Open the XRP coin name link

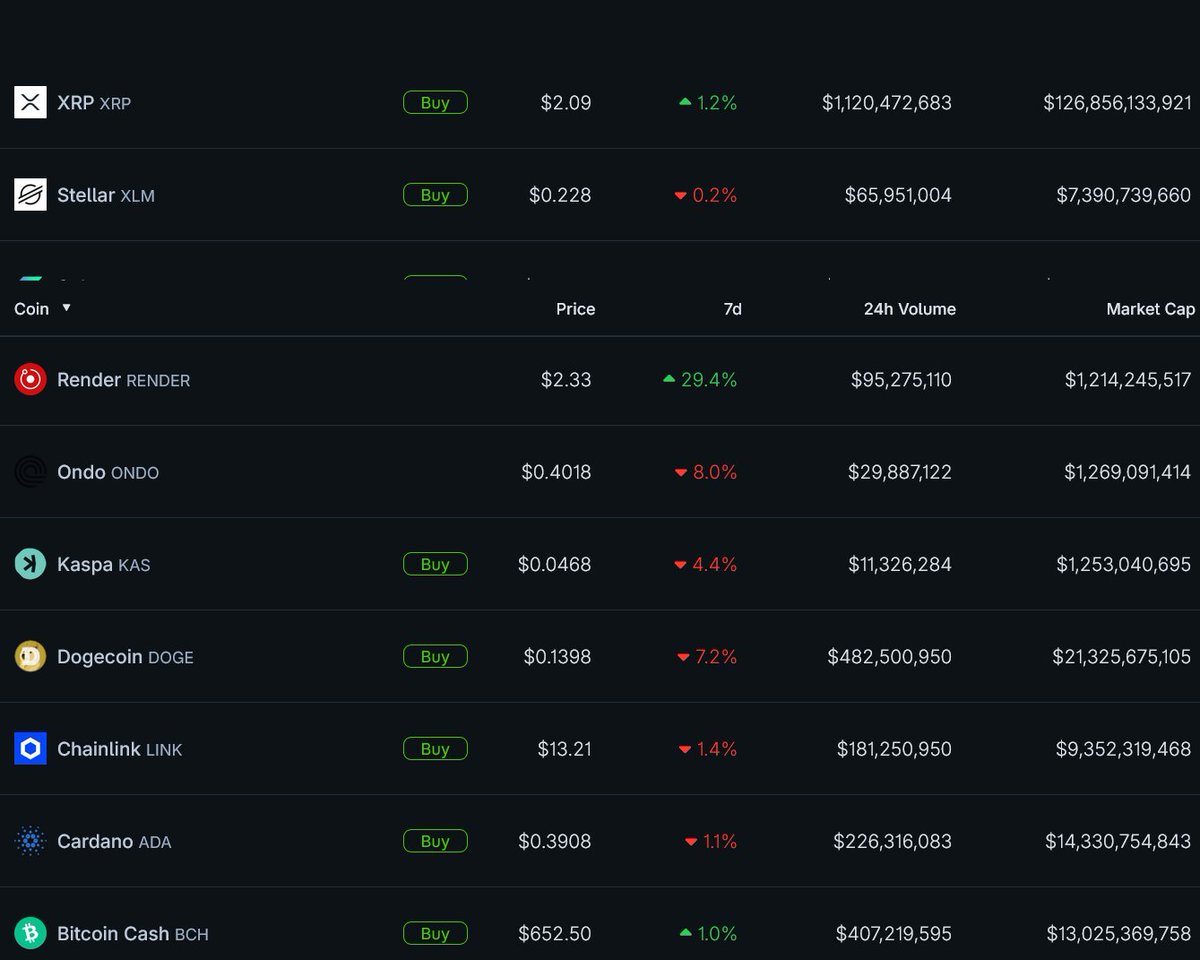click(x=94, y=102)
